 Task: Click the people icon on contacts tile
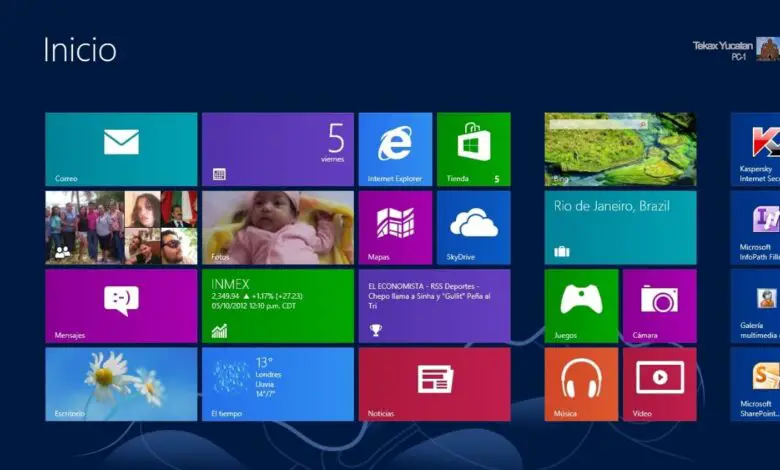[62, 252]
